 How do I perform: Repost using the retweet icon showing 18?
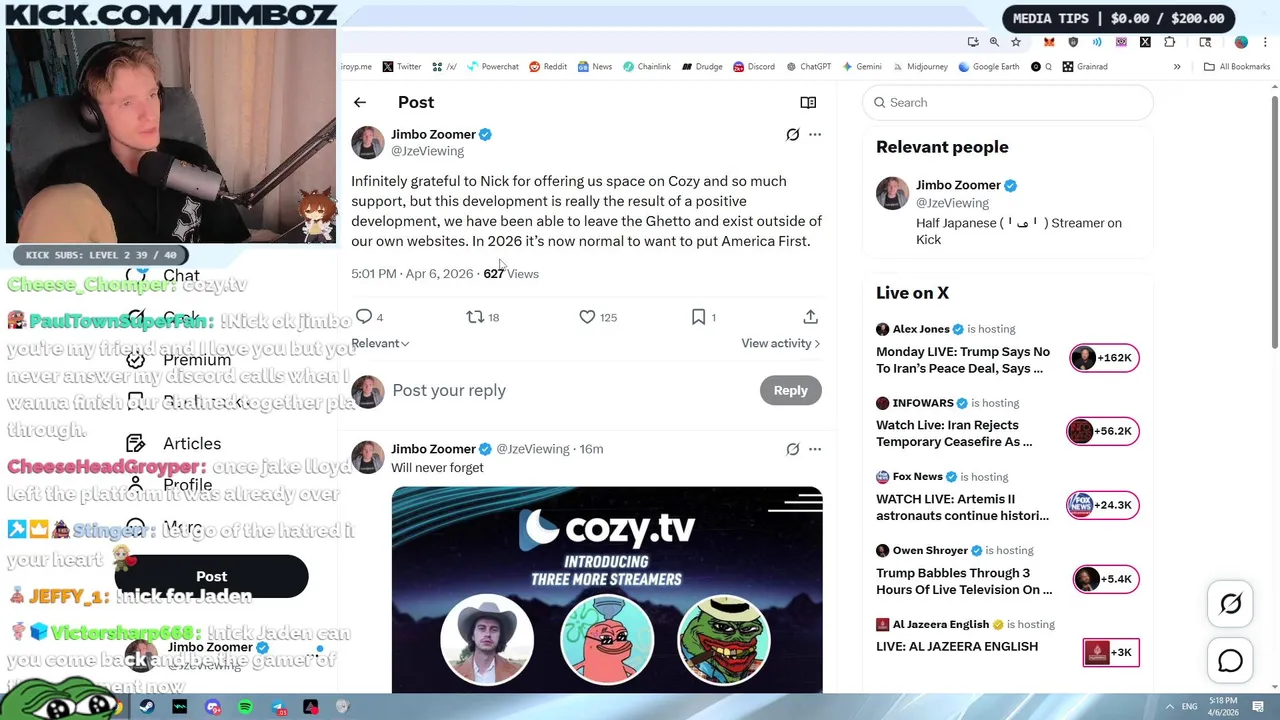point(482,317)
